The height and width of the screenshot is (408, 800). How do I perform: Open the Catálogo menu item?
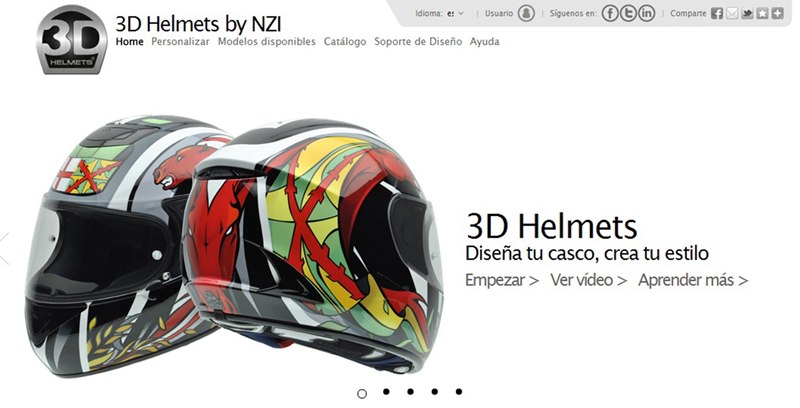(x=345, y=42)
